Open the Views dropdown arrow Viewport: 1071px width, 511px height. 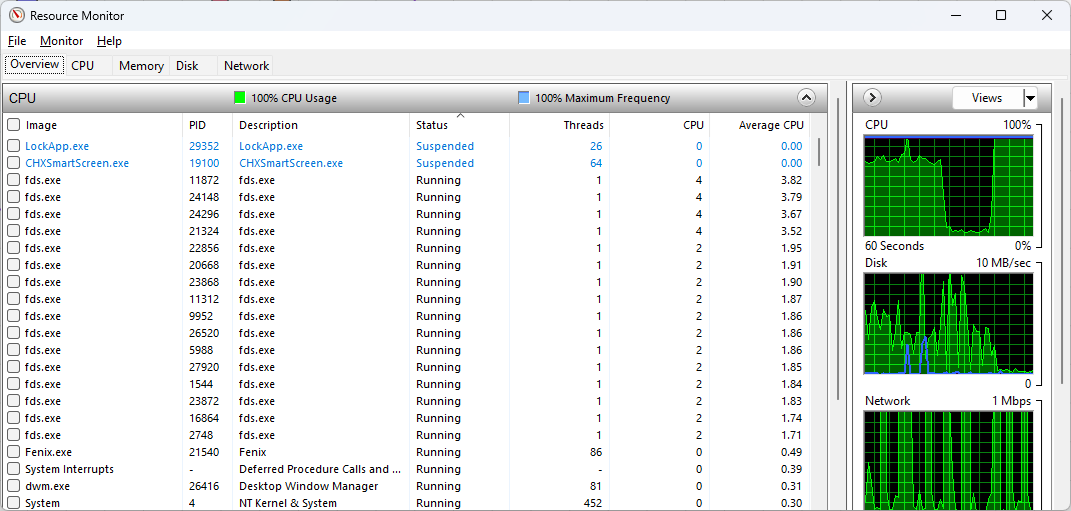(1030, 98)
